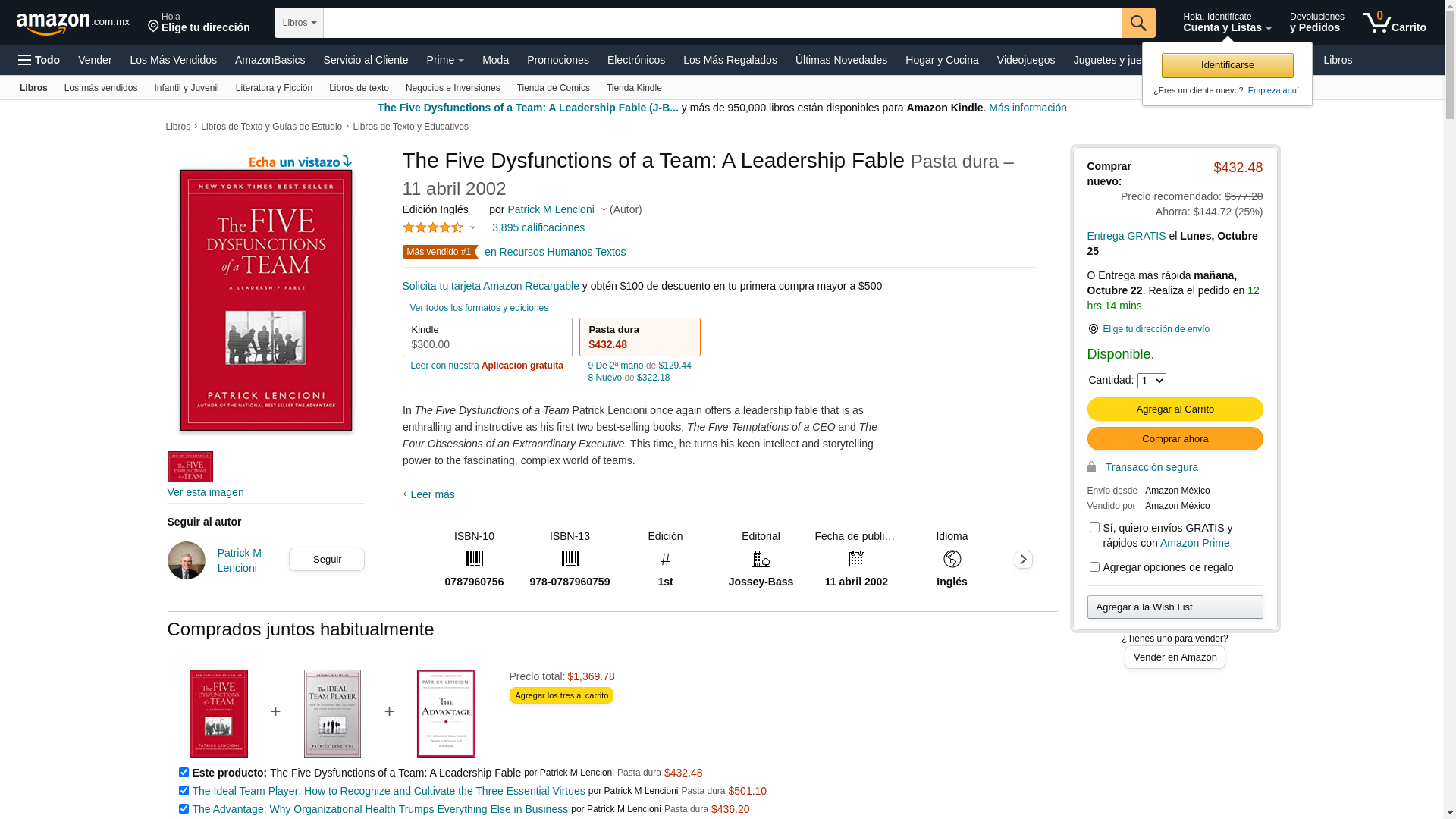This screenshot has width=1456, height=819.
Task: Open the Cantidad quantity dropdown
Action: pyautogui.click(x=1151, y=381)
